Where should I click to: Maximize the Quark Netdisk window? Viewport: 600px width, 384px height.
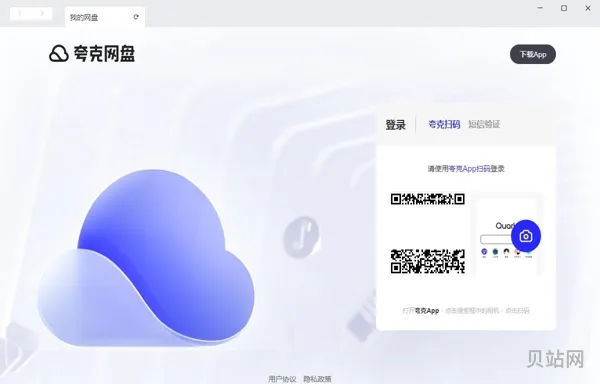coord(564,8)
